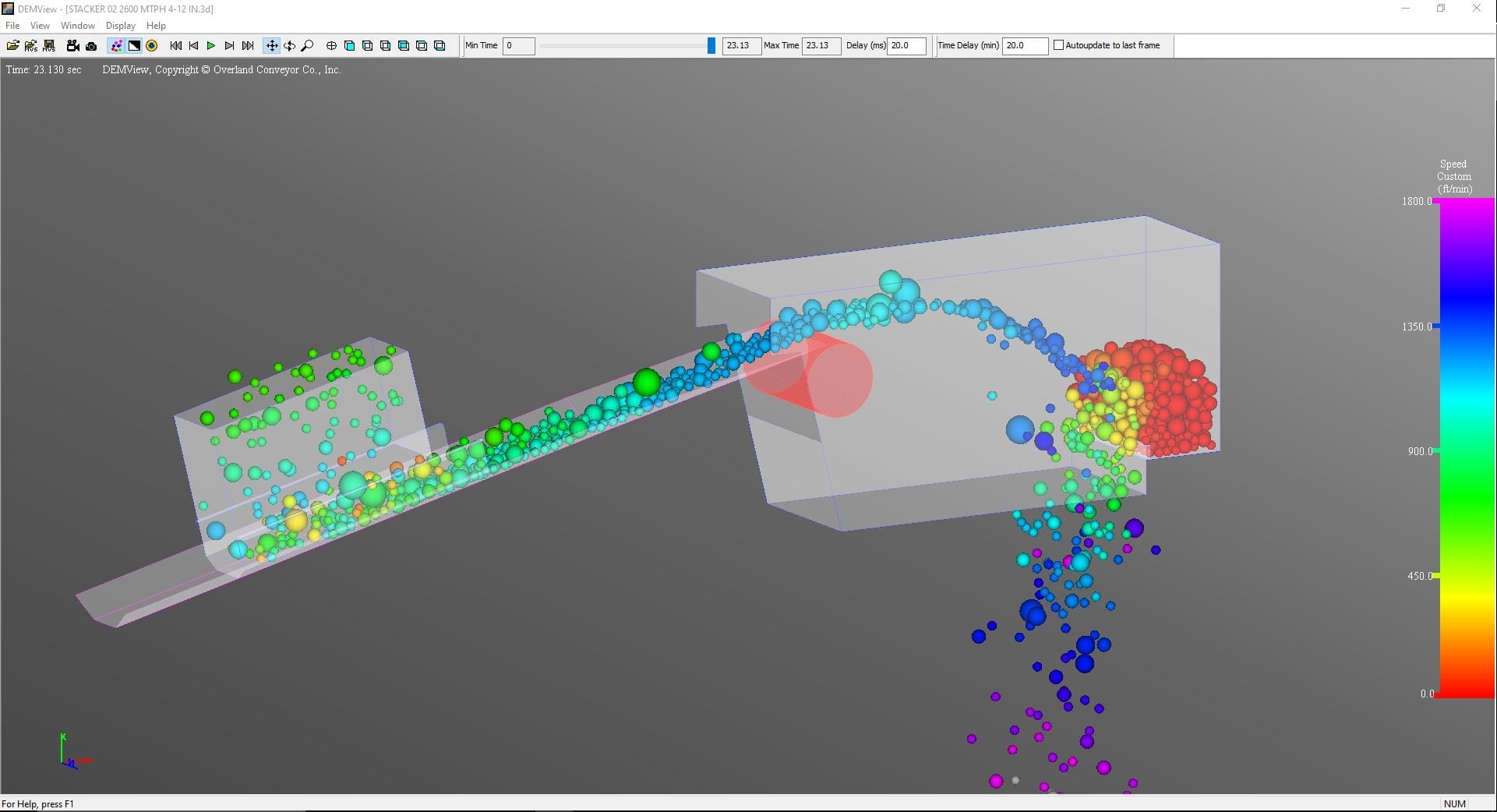This screenshot has width=1497, height=812.
Task: Click the rainbow color wheel icon
Action: pos(152,46)
